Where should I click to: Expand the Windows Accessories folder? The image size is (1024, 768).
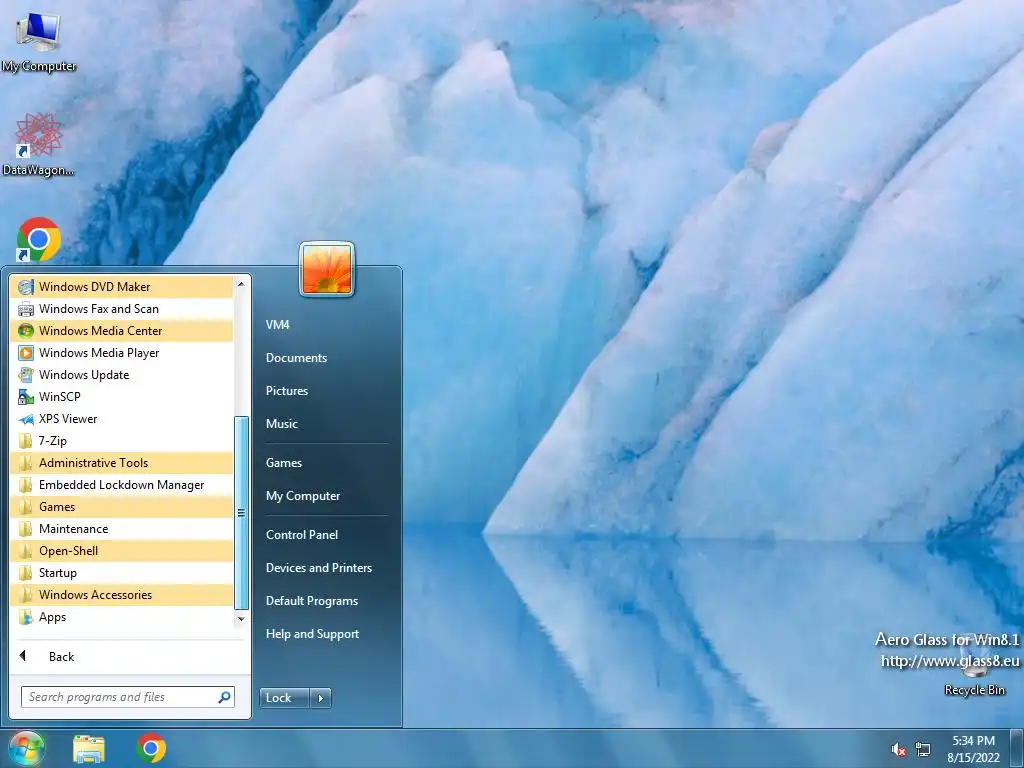(x=121, y=595)
